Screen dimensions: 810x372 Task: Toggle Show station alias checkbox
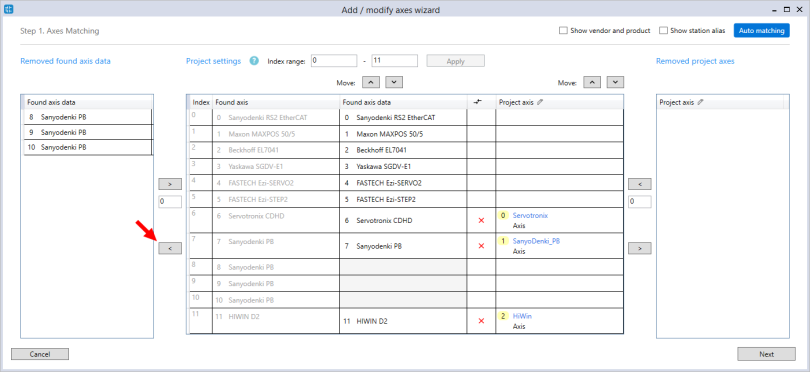coord(663,30)
